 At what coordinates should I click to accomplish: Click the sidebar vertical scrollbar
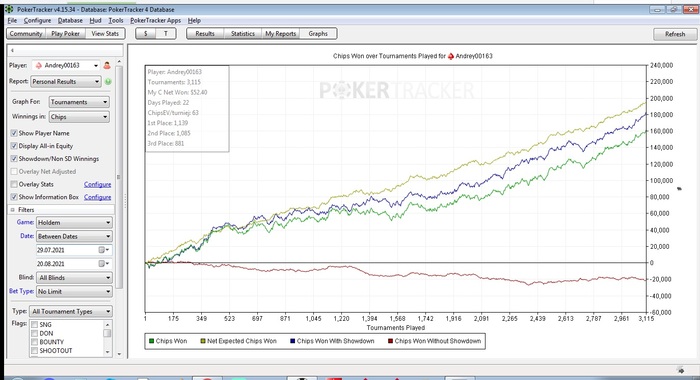[119, 176]
